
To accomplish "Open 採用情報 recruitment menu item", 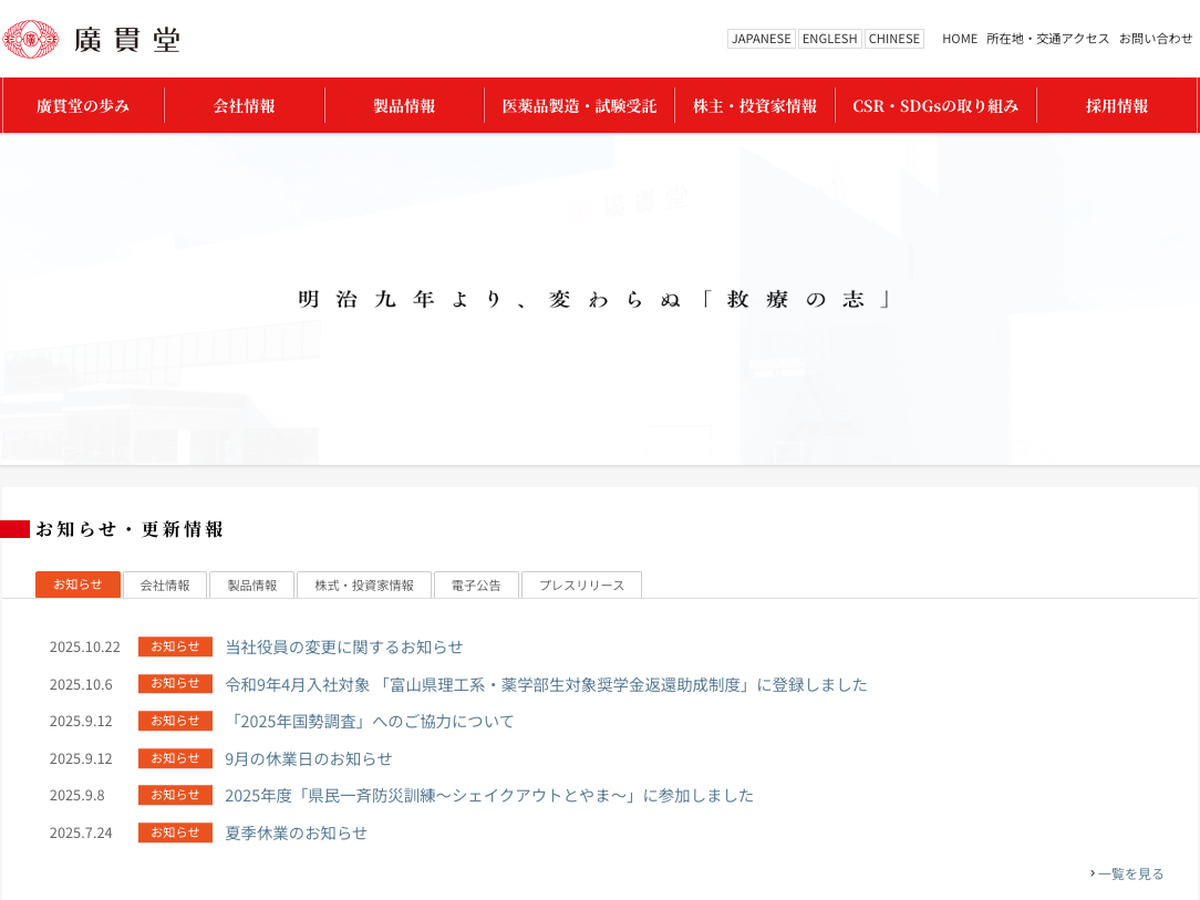I will [x=1117, y=106].
